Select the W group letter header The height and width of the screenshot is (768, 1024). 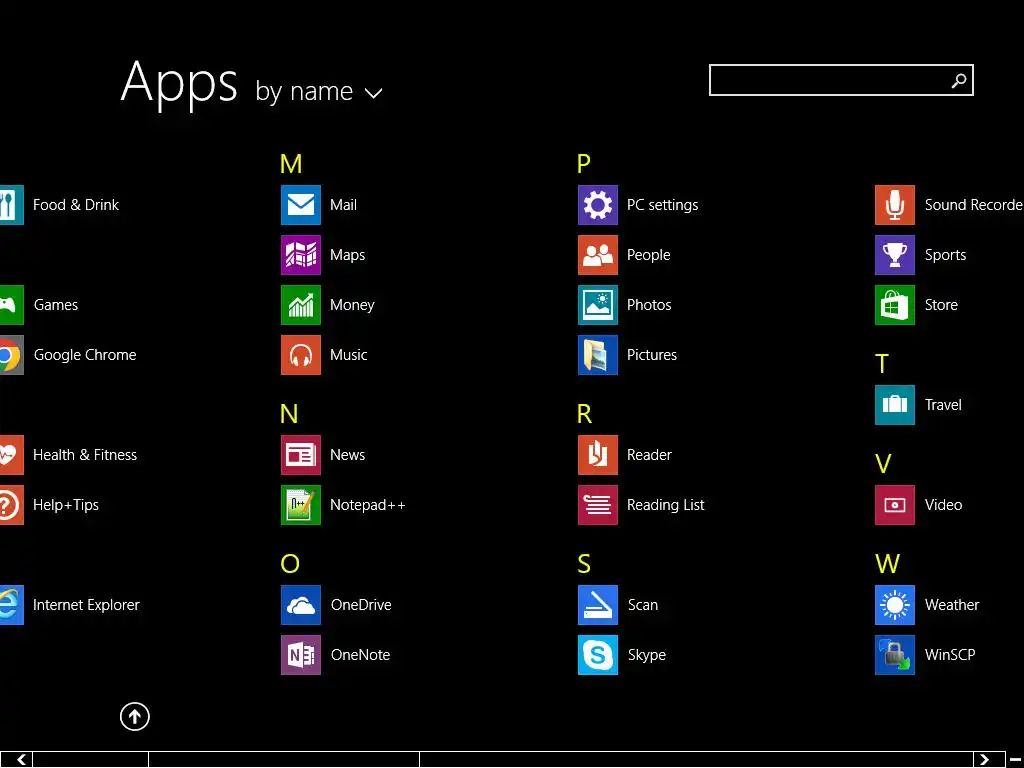pyautogui.click(x=888, y=564)
